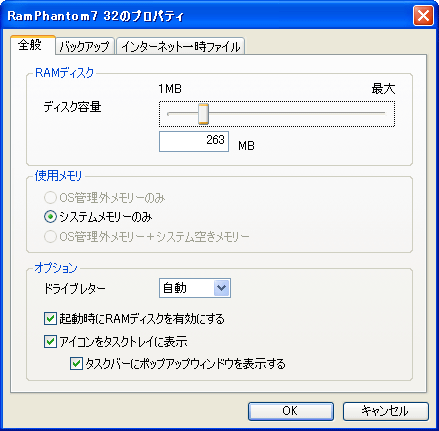This screenshot has width=439, height=431.
Task: Click the キャンセル button
Action: pos(385,411)
